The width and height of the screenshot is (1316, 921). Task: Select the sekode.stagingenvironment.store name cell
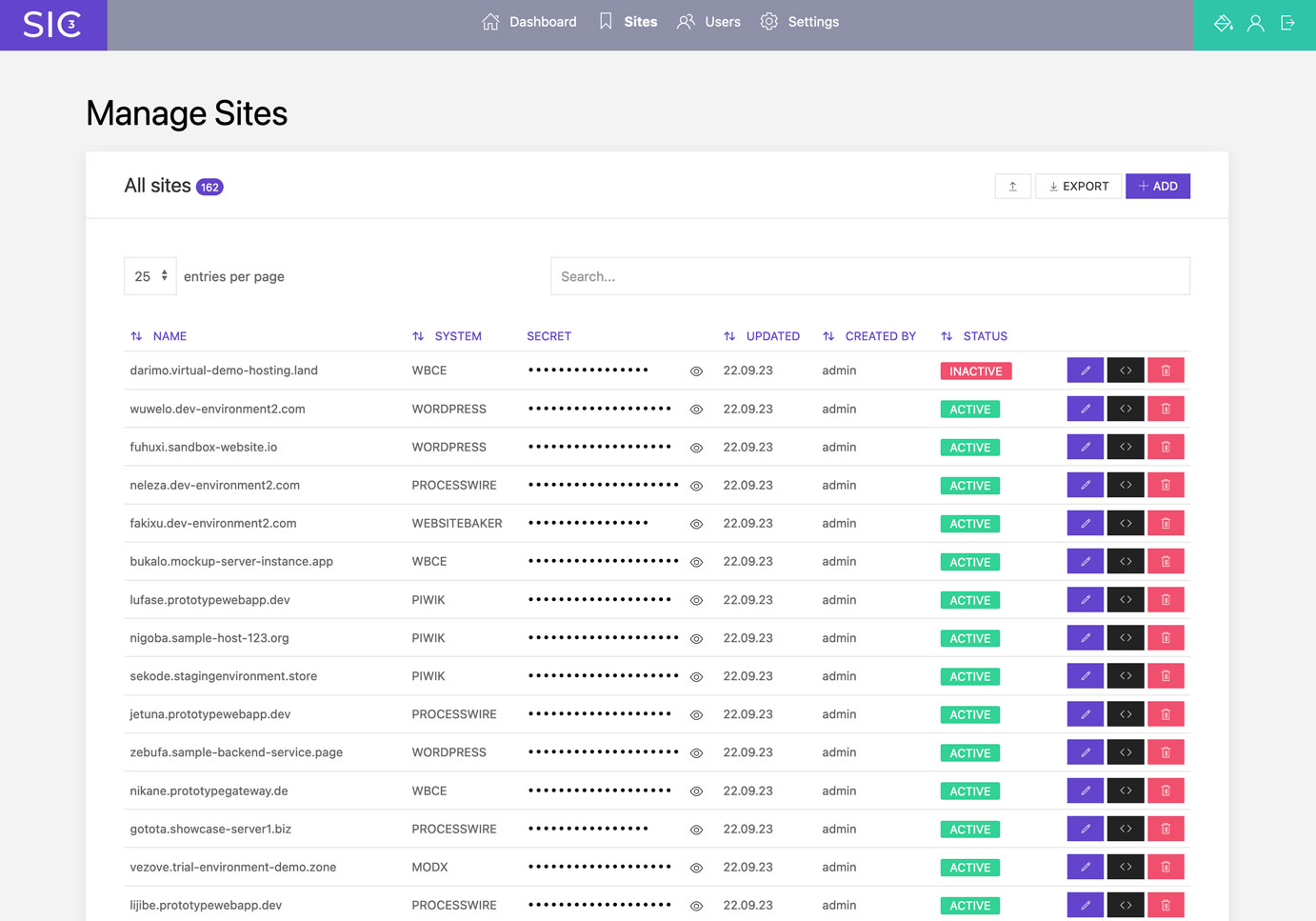[224, 676]
